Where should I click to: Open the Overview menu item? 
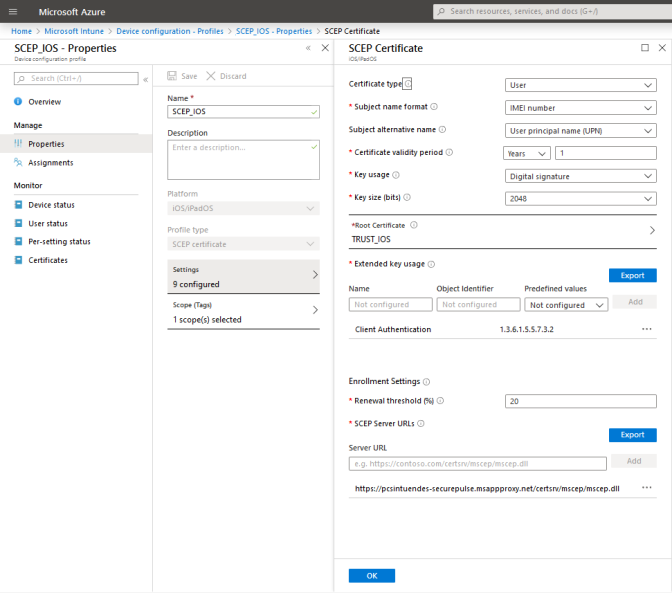(45, 102)
